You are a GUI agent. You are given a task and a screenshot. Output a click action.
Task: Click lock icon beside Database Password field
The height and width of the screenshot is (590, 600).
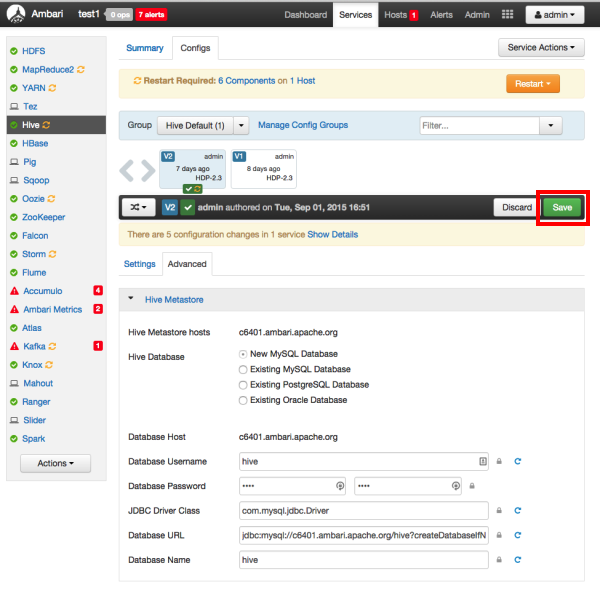[472, 486]
